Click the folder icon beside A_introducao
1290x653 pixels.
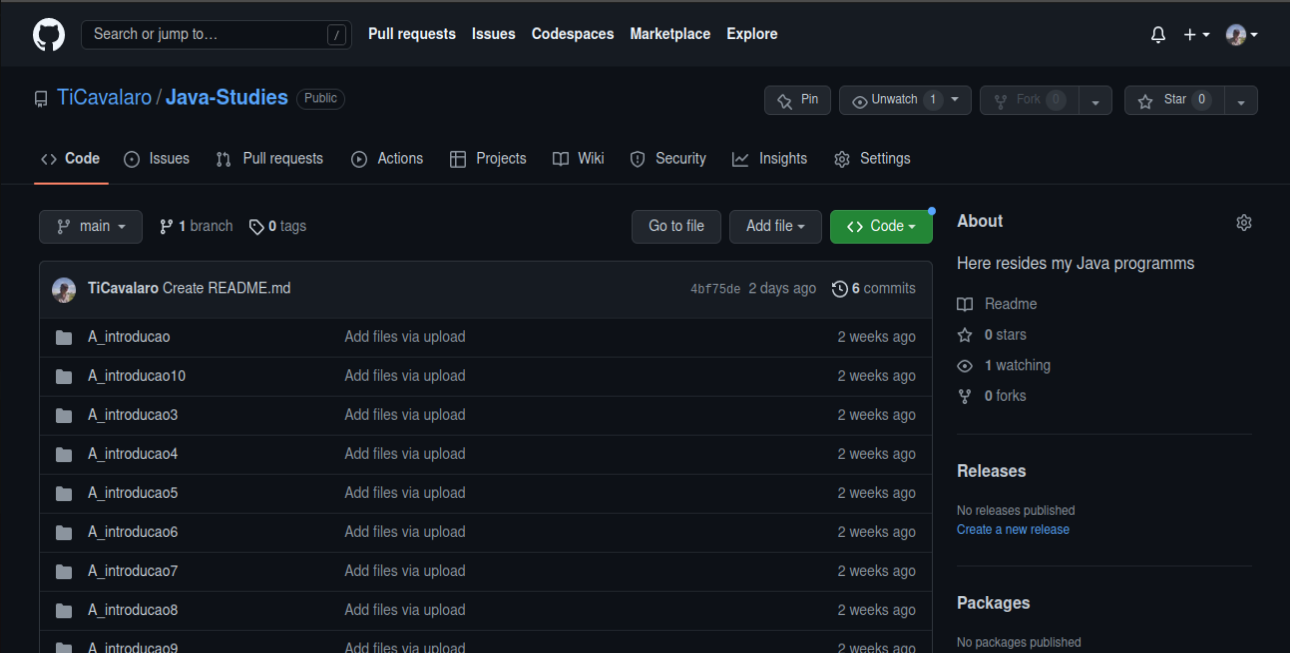pos(64,338)
